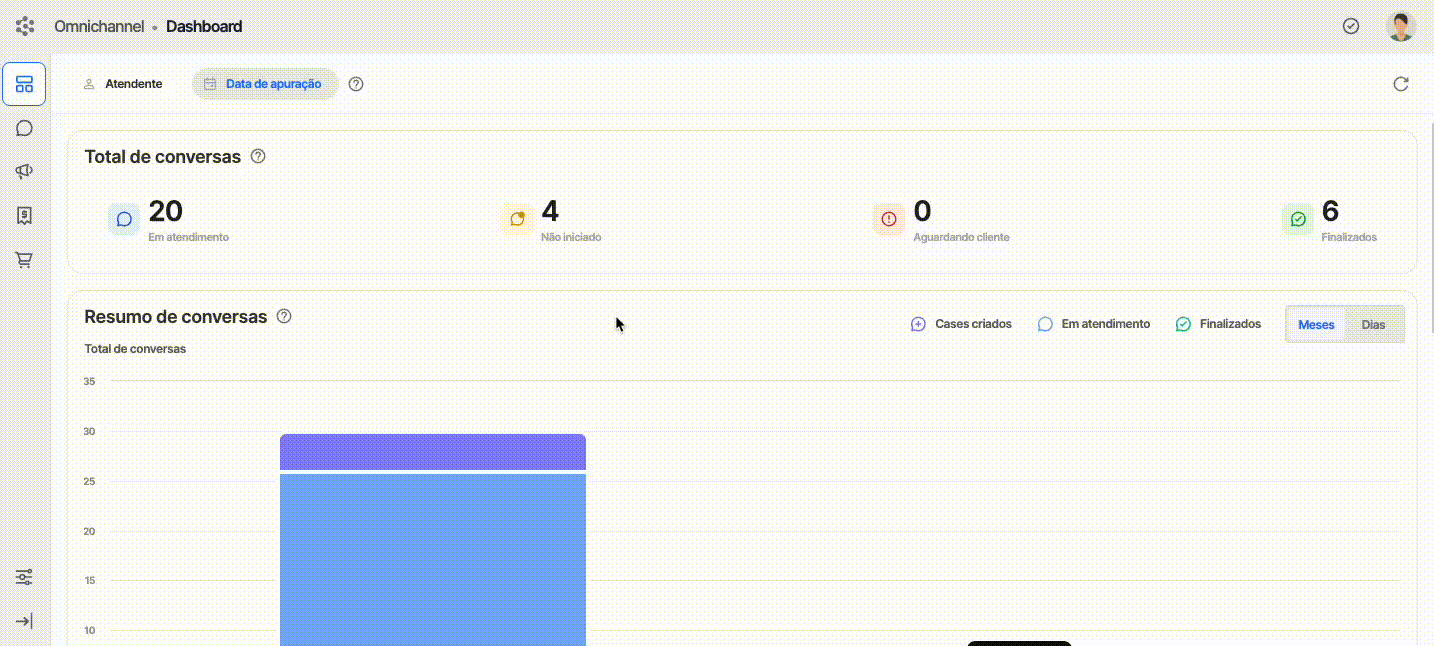Viewport: 1434px width, 646px height.
Task: Click the Omnichannel breadcrumb link
Action: pos(99,27)
